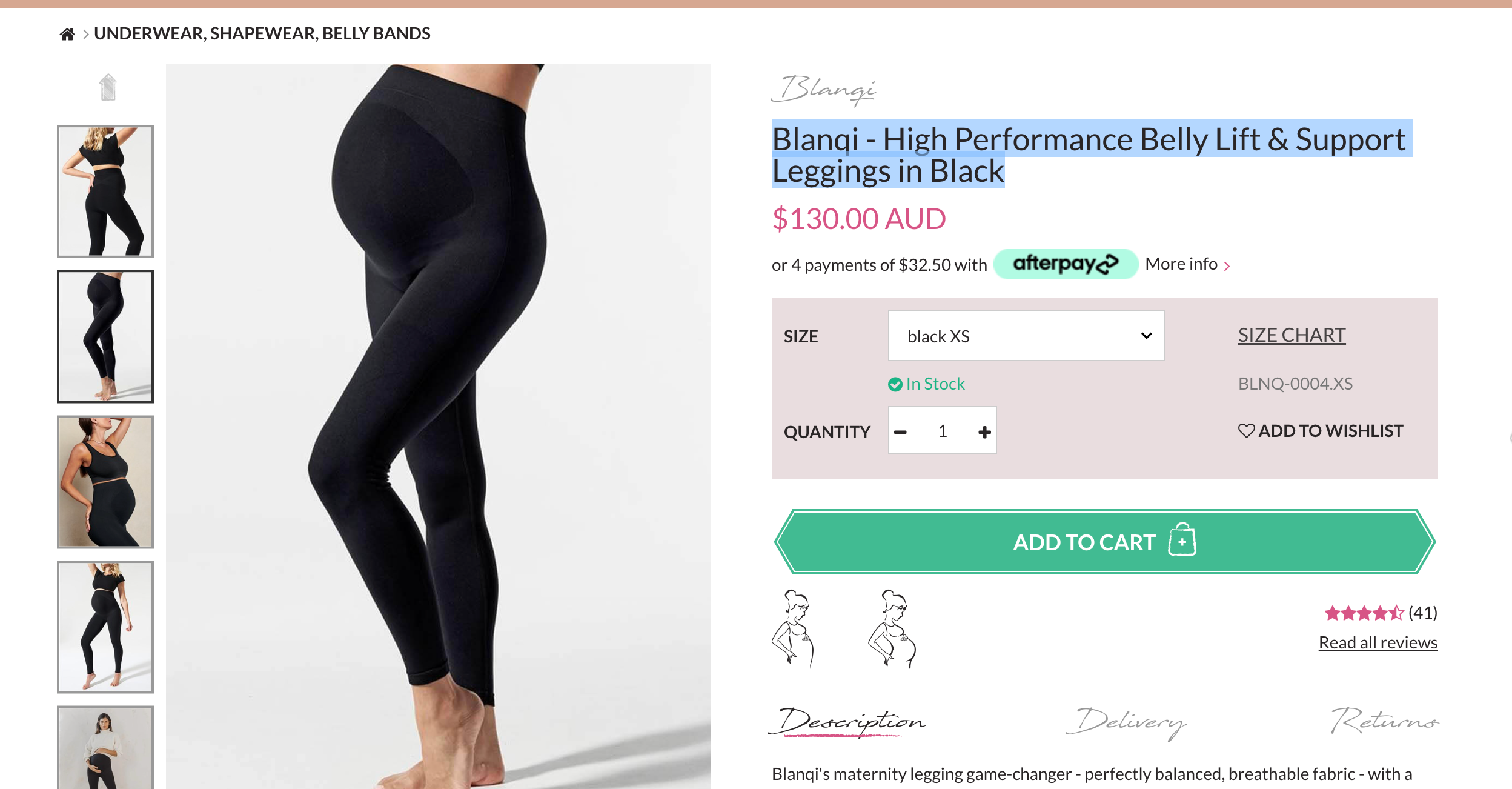The image size is (1512, 789).
Task: Click the second pregnancy stage figure icon
Action: click(892, 628)
